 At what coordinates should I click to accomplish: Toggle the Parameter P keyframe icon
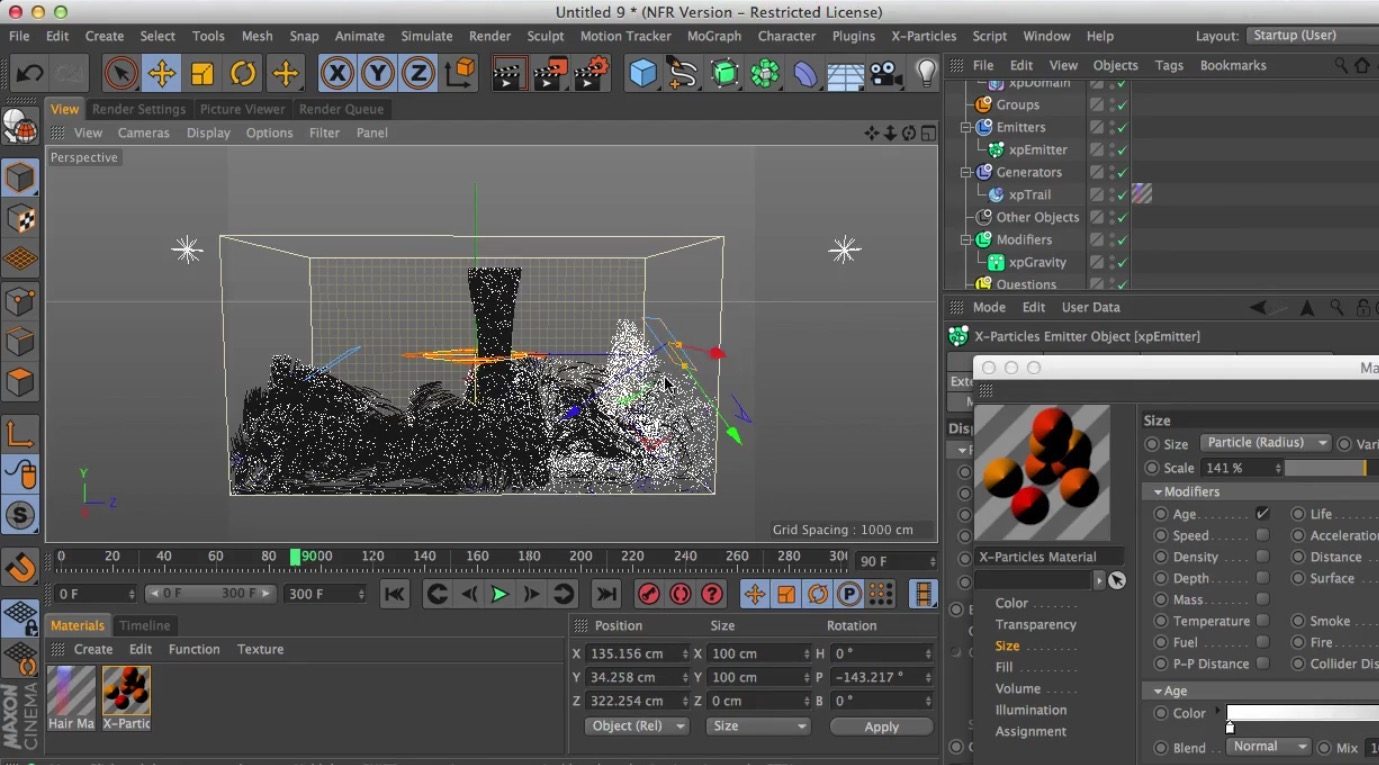(x=849, y=594)
